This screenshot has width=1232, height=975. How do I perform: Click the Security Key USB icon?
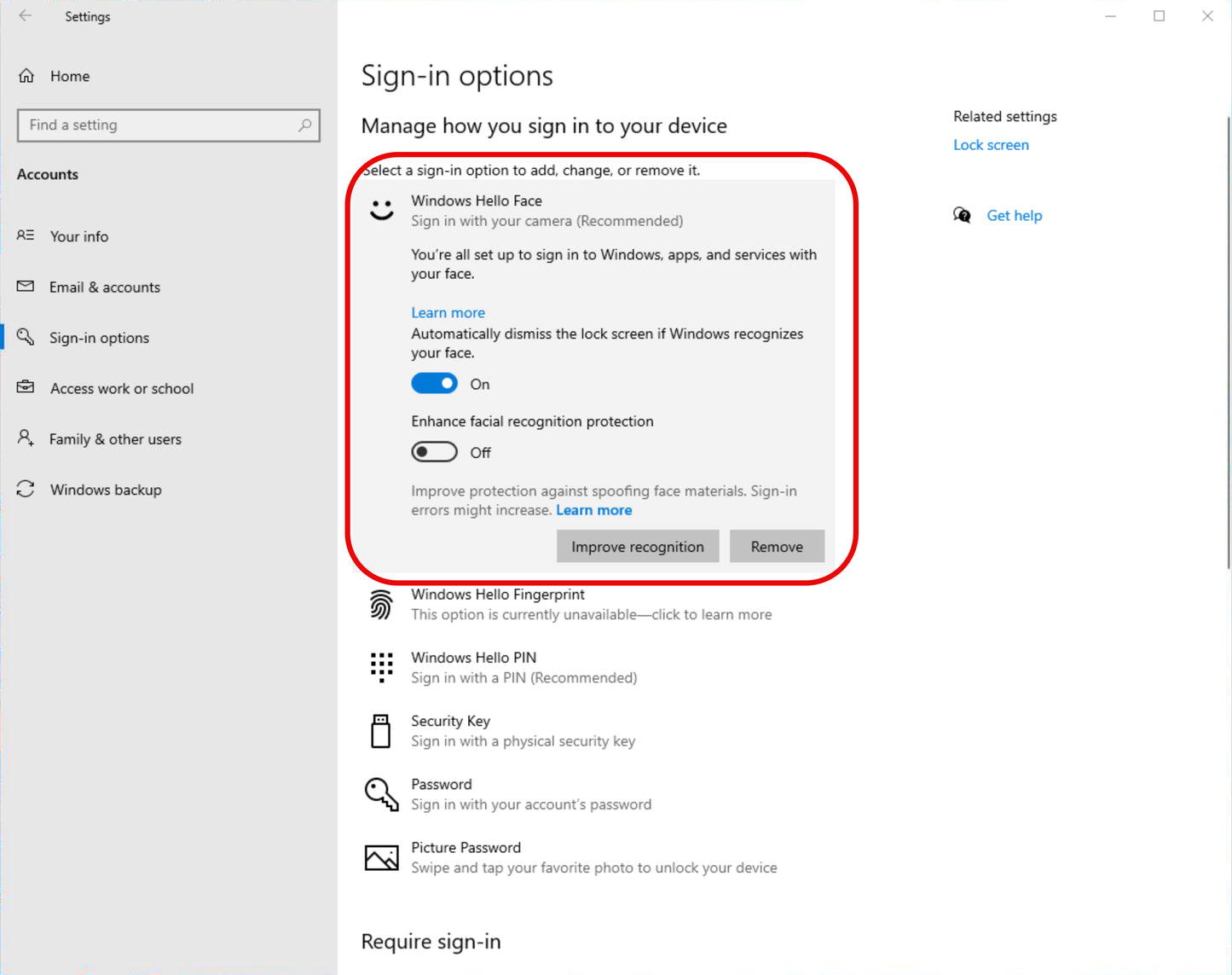coord(381,730)
